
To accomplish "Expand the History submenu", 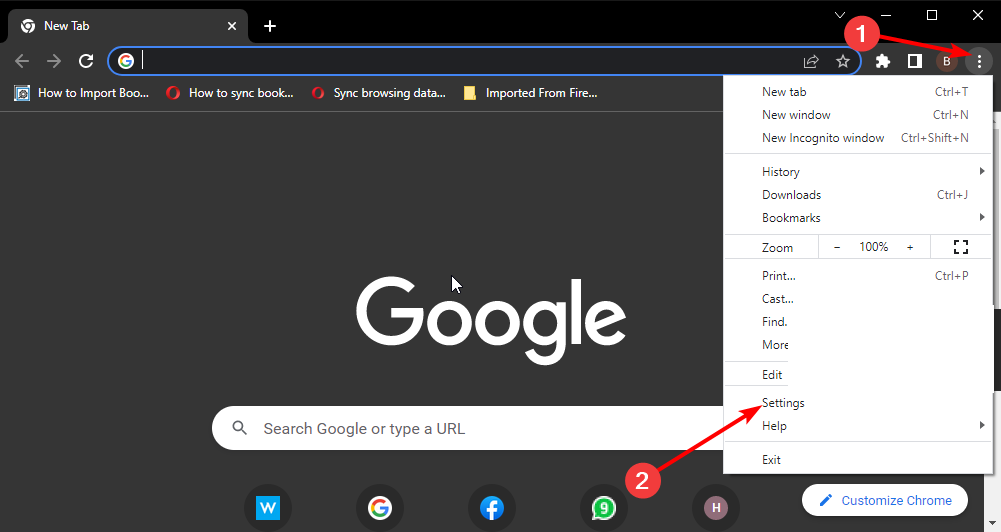I will point(858,172).
